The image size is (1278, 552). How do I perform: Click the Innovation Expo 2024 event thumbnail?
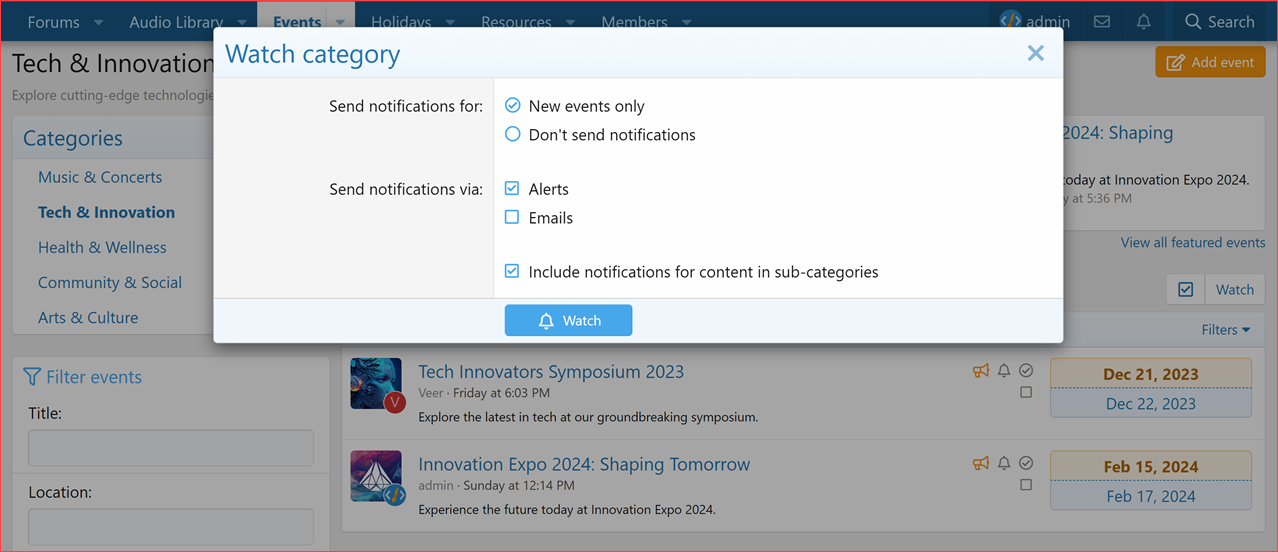pos(376,476)
